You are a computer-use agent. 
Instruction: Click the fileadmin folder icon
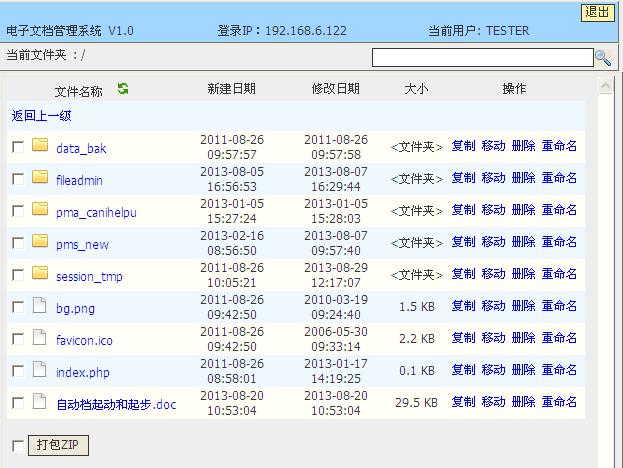pyautogui.click(x=40, y=178)
